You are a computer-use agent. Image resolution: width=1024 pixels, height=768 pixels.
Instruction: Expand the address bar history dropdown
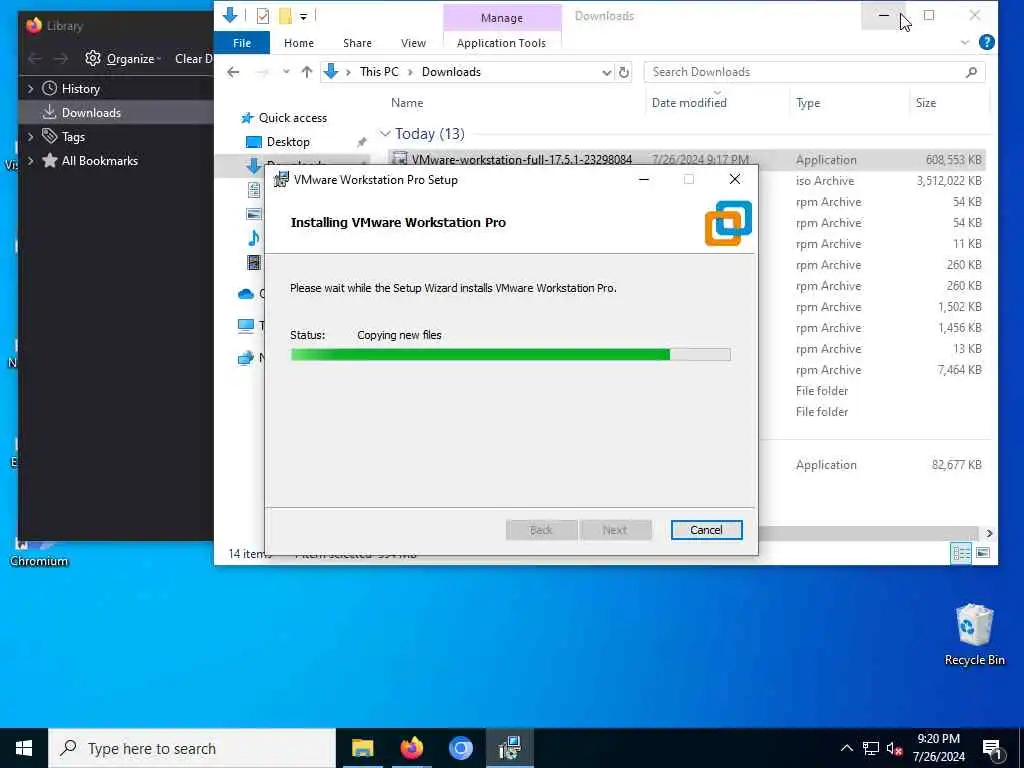[607, 72]
